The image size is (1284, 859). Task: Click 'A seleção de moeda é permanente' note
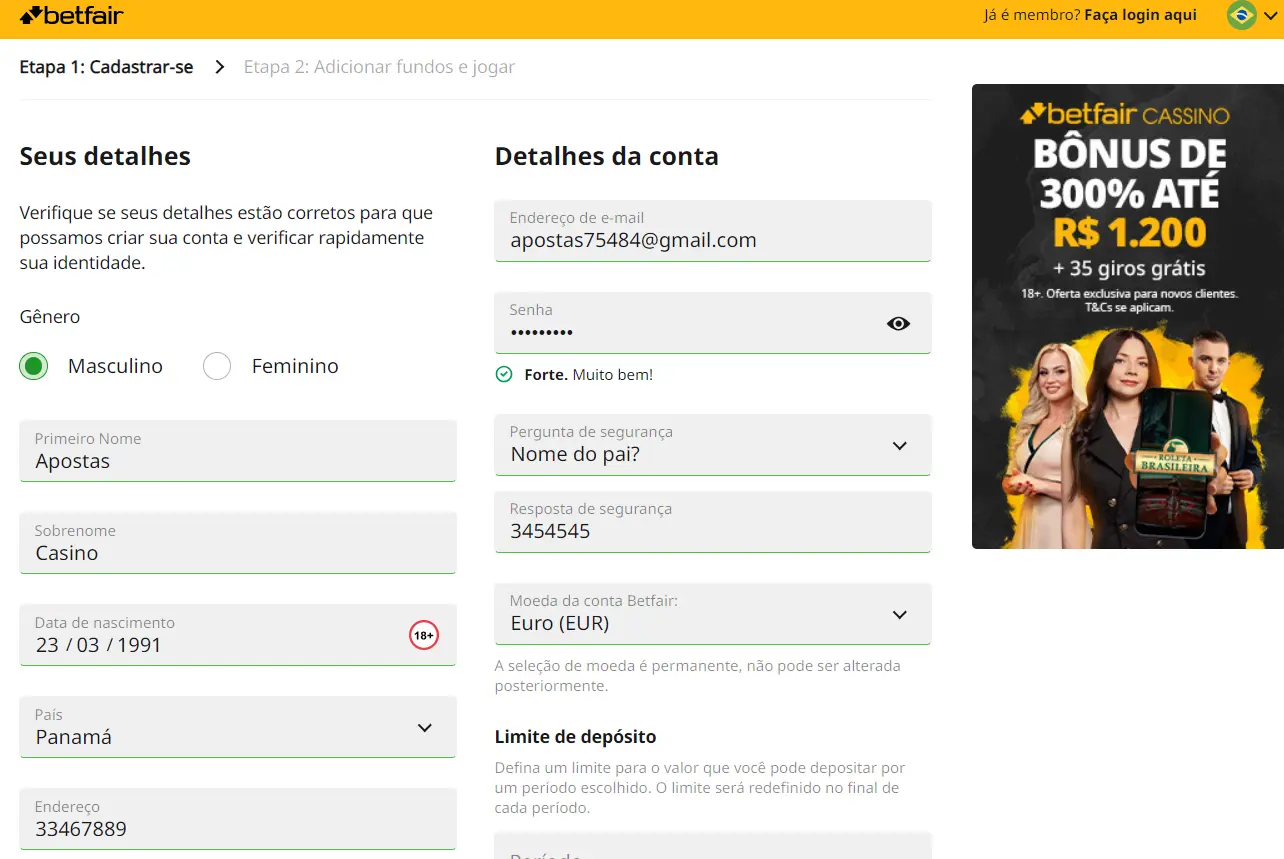(698, 676)
